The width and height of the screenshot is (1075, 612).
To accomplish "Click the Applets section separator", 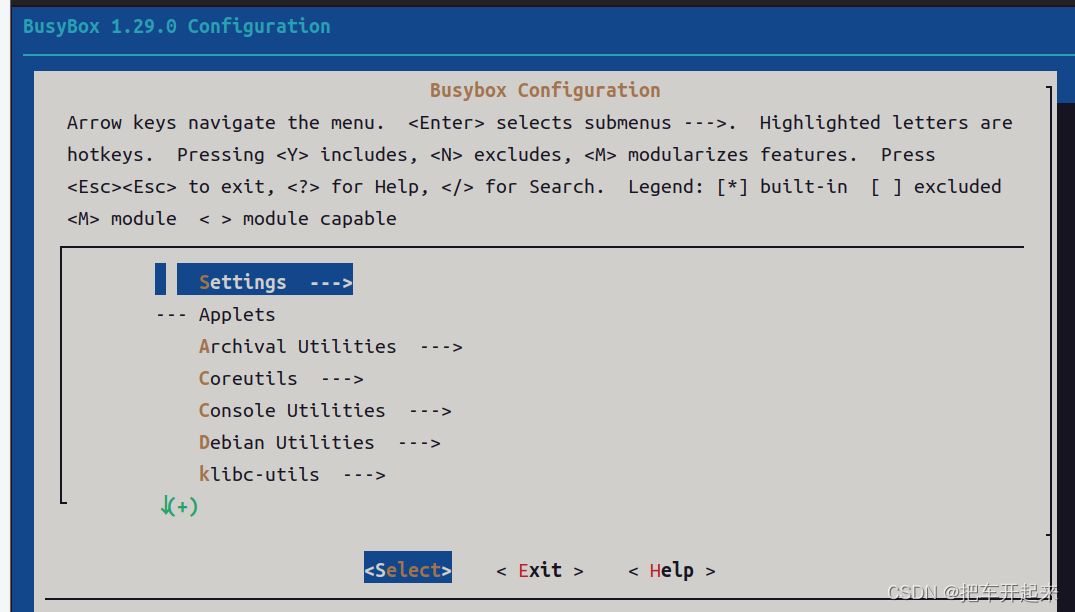I will pos(215,315).
